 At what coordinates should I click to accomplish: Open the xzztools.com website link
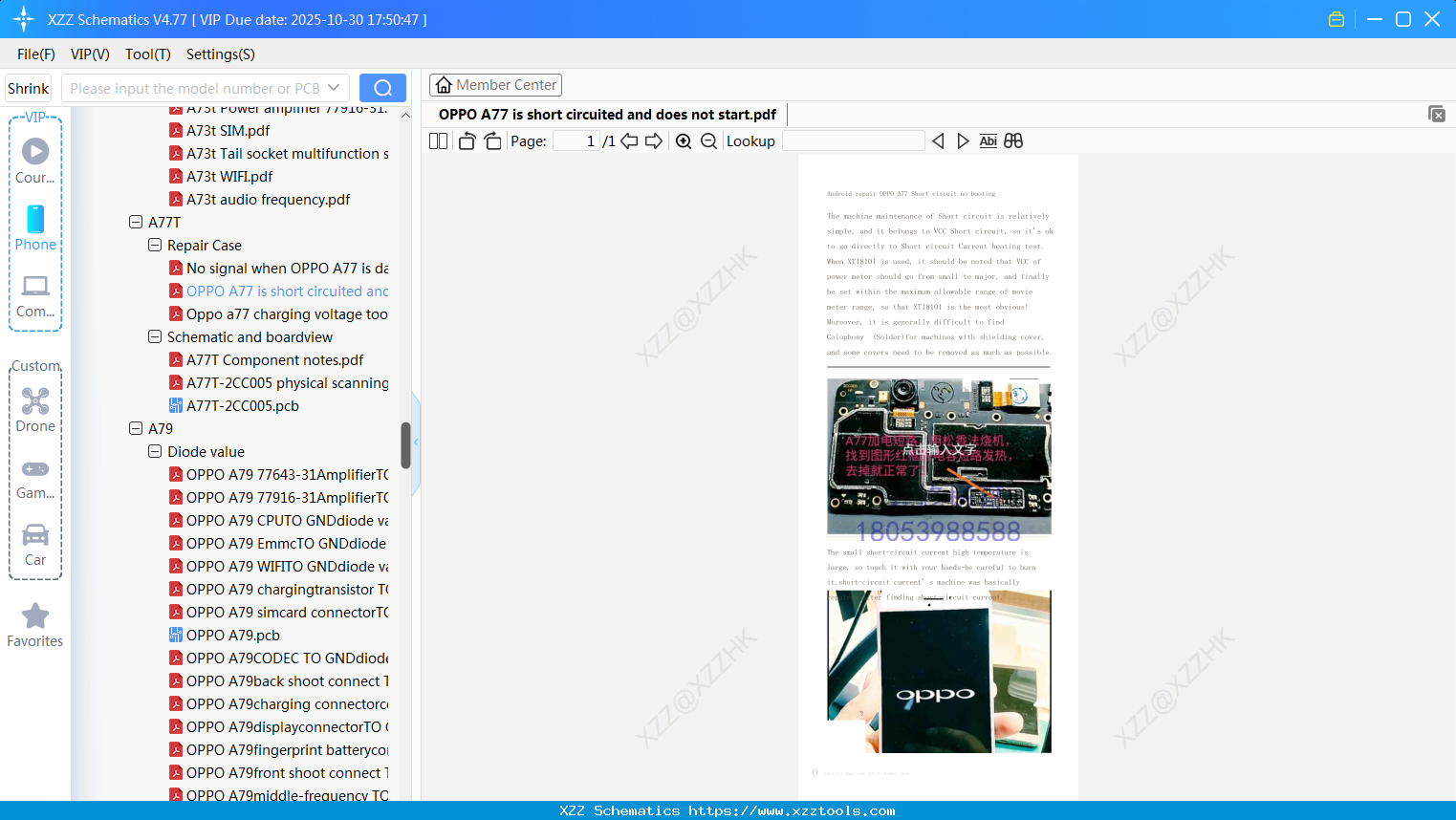tap(792, 810)
